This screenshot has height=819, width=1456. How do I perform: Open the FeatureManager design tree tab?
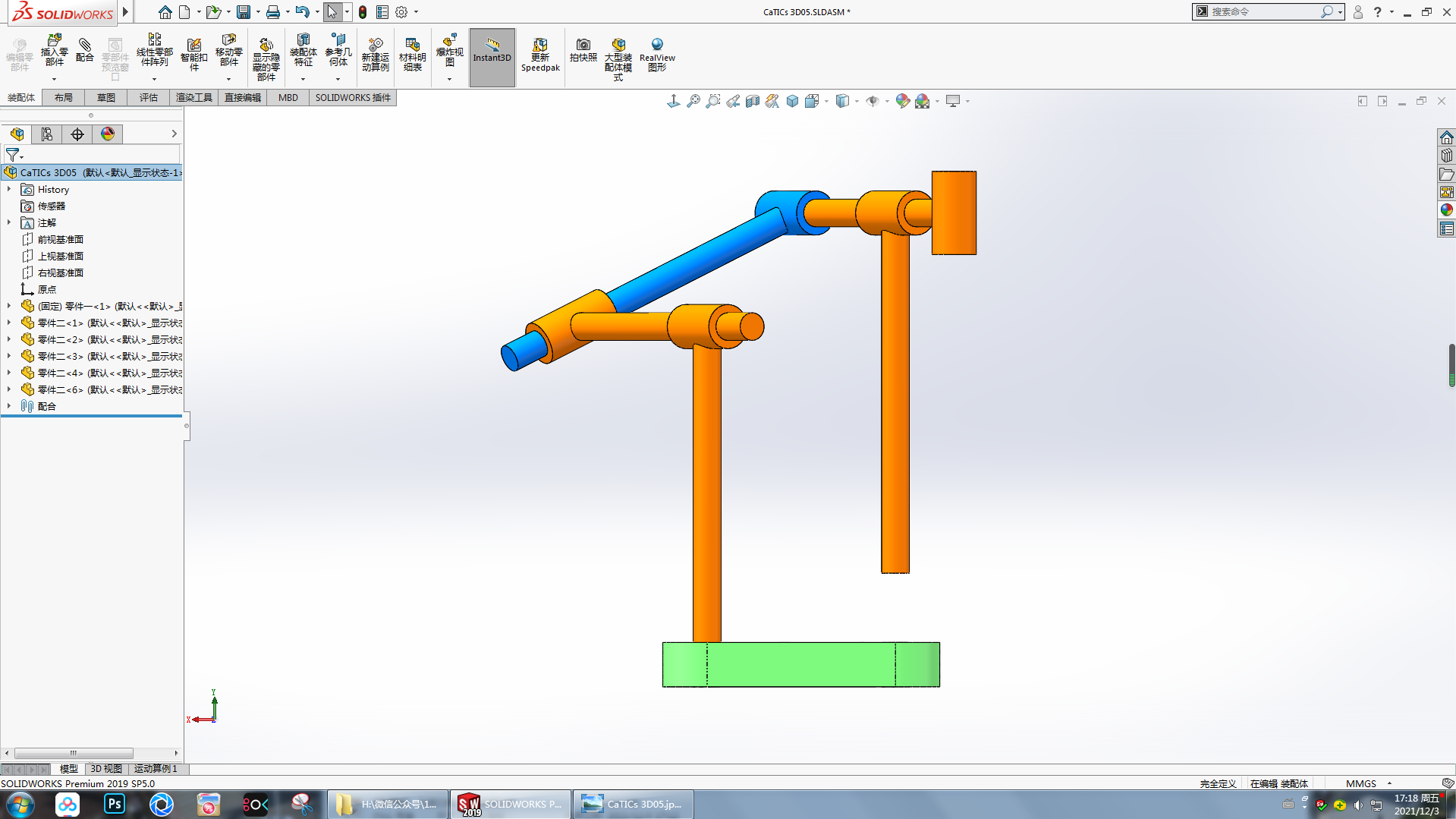(x=17, y=134)
